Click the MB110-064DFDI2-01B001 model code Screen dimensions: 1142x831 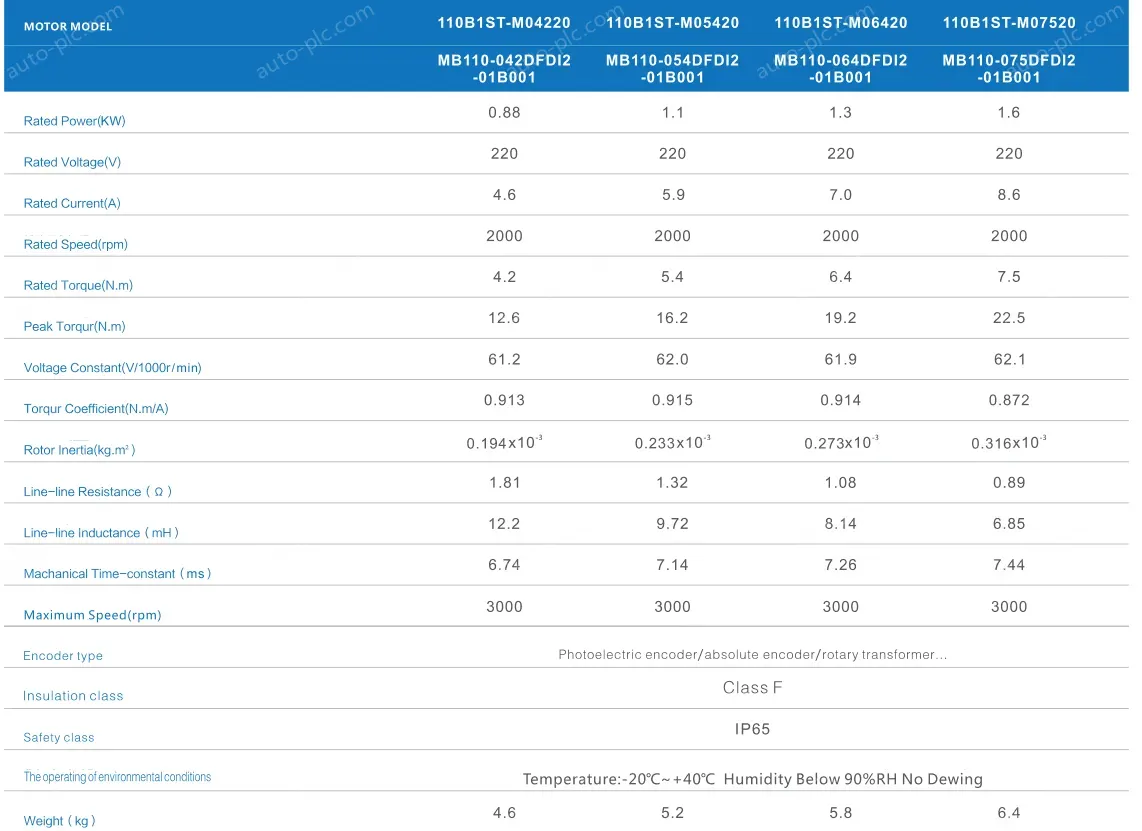(x=840, y=69)
